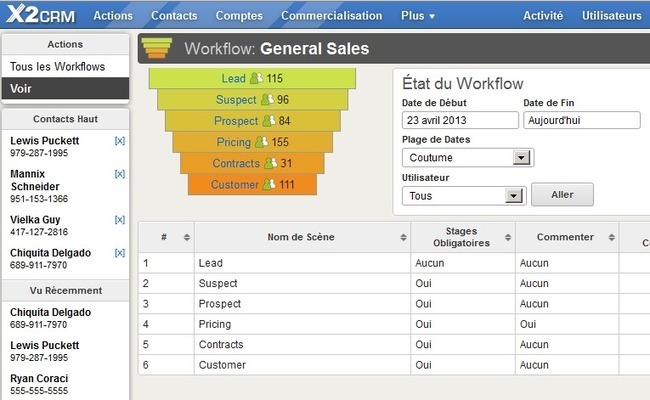Image resolution: width=650 pixels, height=400 pixels.
Task: Open Tous les Workflows link
Action: (57, 67)
